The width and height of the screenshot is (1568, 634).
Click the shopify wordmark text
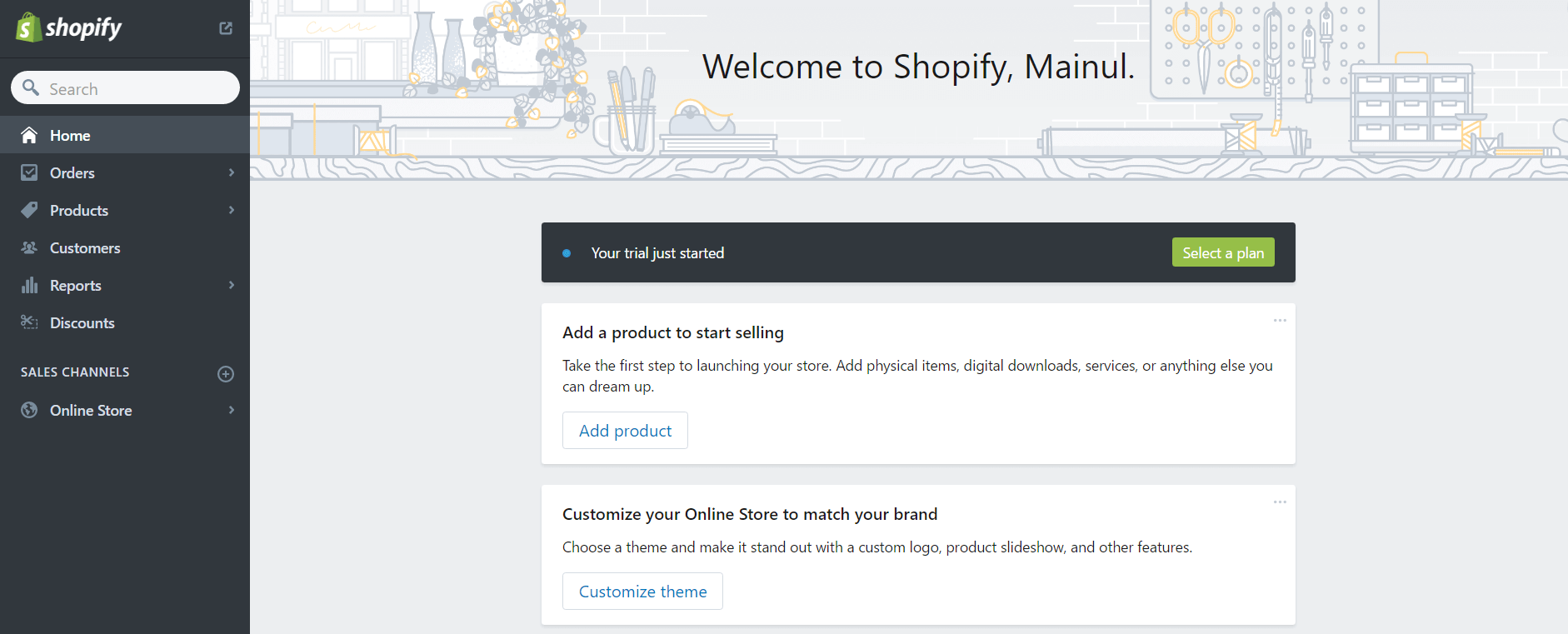[x=83, y=28]
